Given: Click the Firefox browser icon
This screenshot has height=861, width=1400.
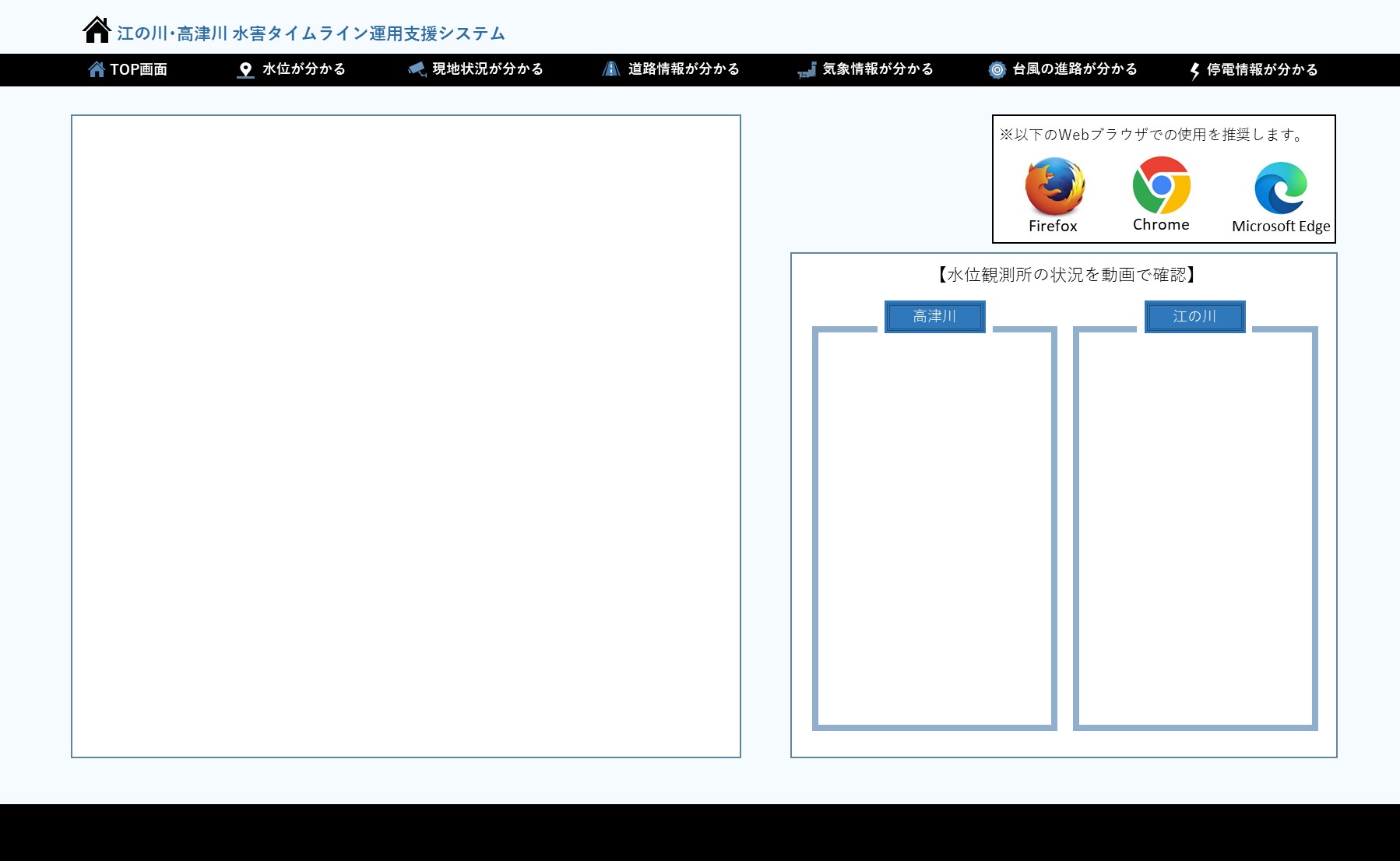Looking at the screenshot, I should tap(1054, 187).
